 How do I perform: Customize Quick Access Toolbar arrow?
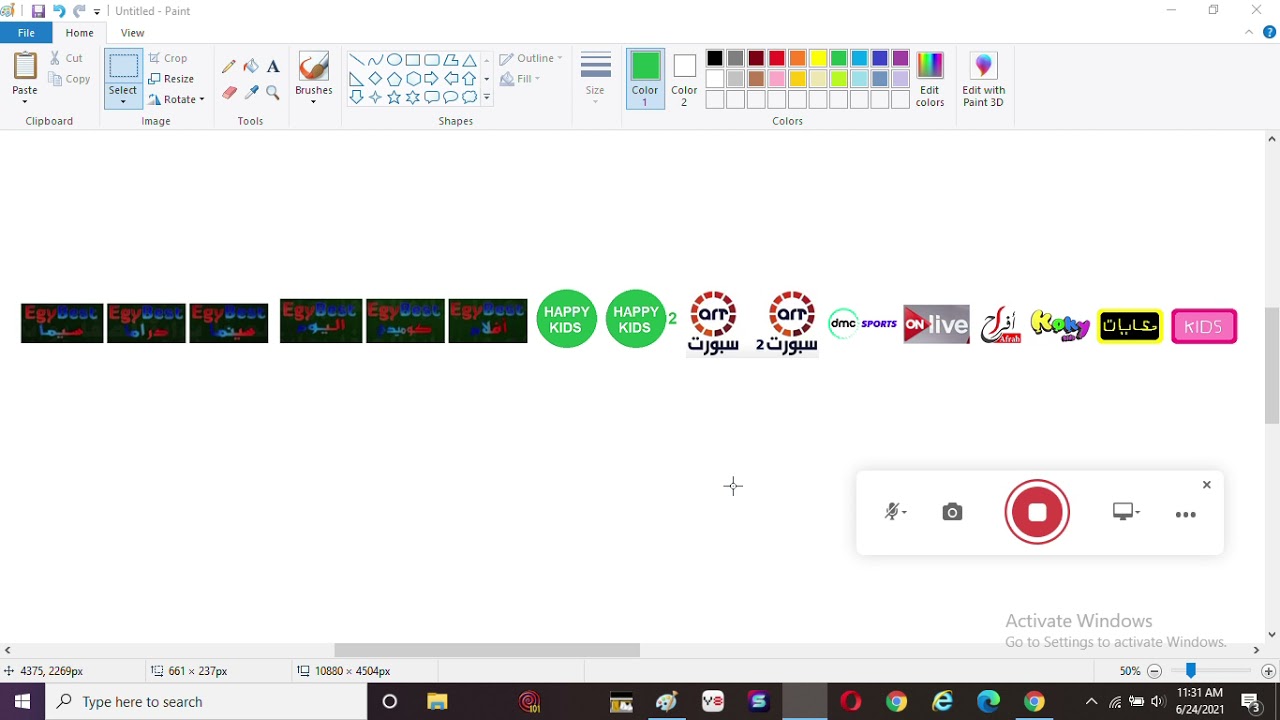click(97, 12)
